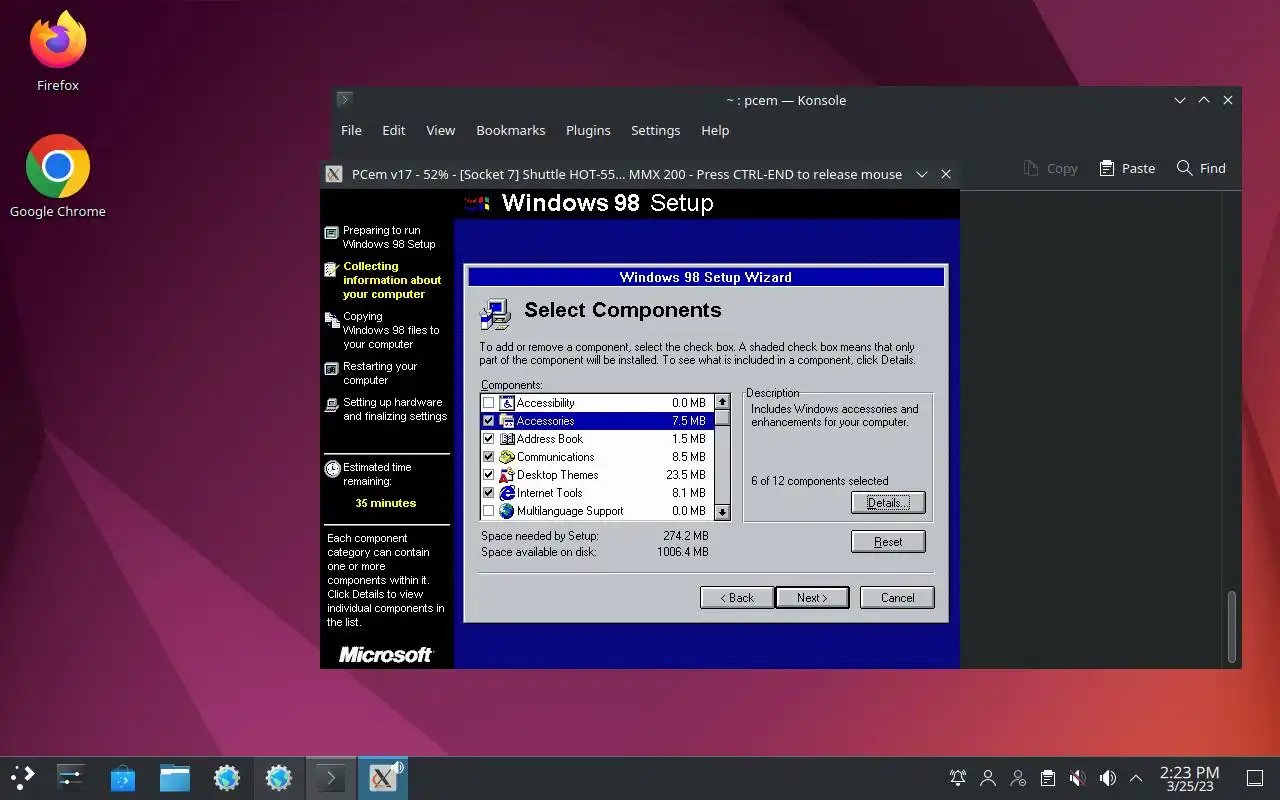This screenshot has height=800, width=1280.
Task: Click the Multilanguage Support globe icon
Action: click(507, 511)
